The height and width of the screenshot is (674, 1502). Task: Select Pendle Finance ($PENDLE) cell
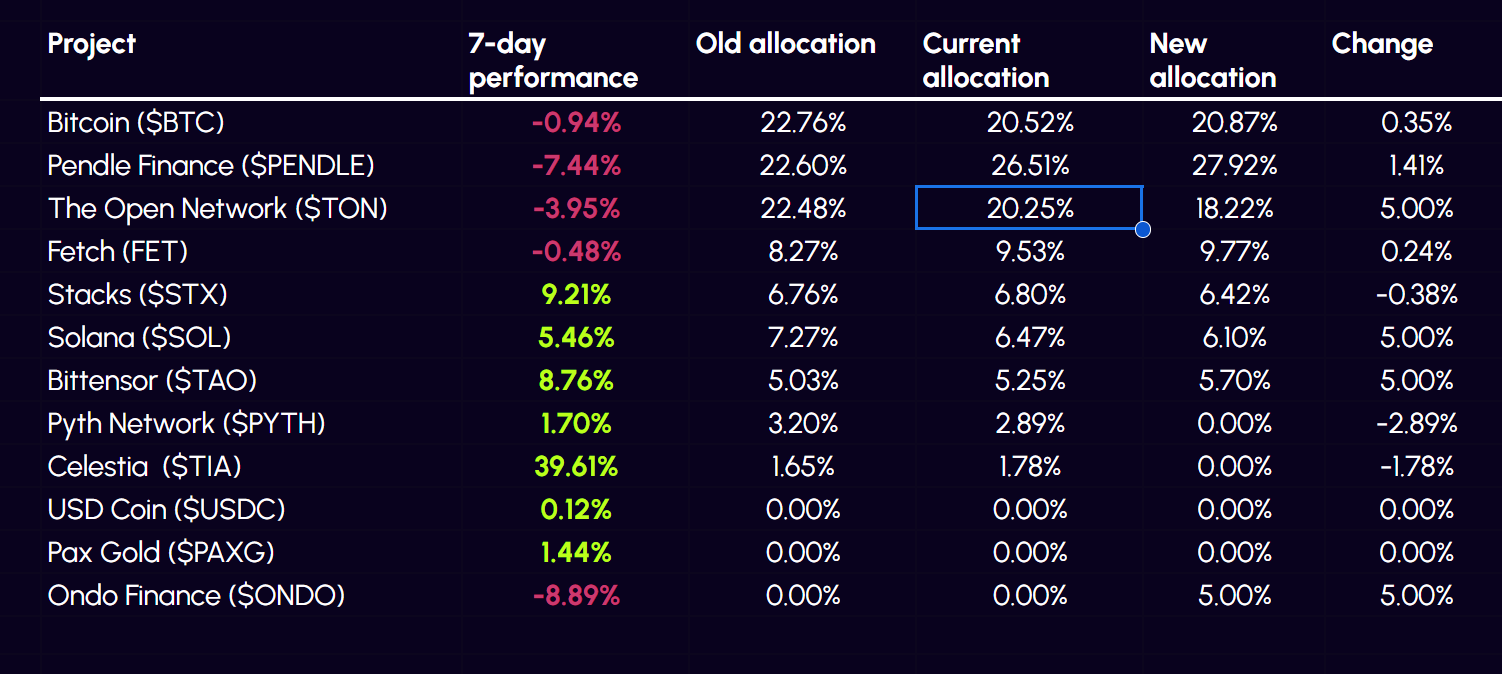pyautogui.click(x=211, y=166)
